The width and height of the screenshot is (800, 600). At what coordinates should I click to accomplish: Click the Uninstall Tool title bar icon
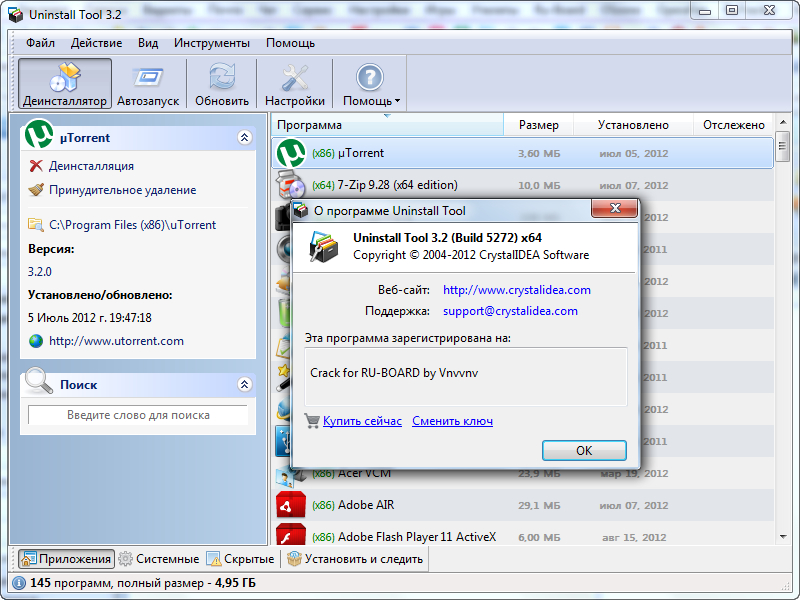16,15
